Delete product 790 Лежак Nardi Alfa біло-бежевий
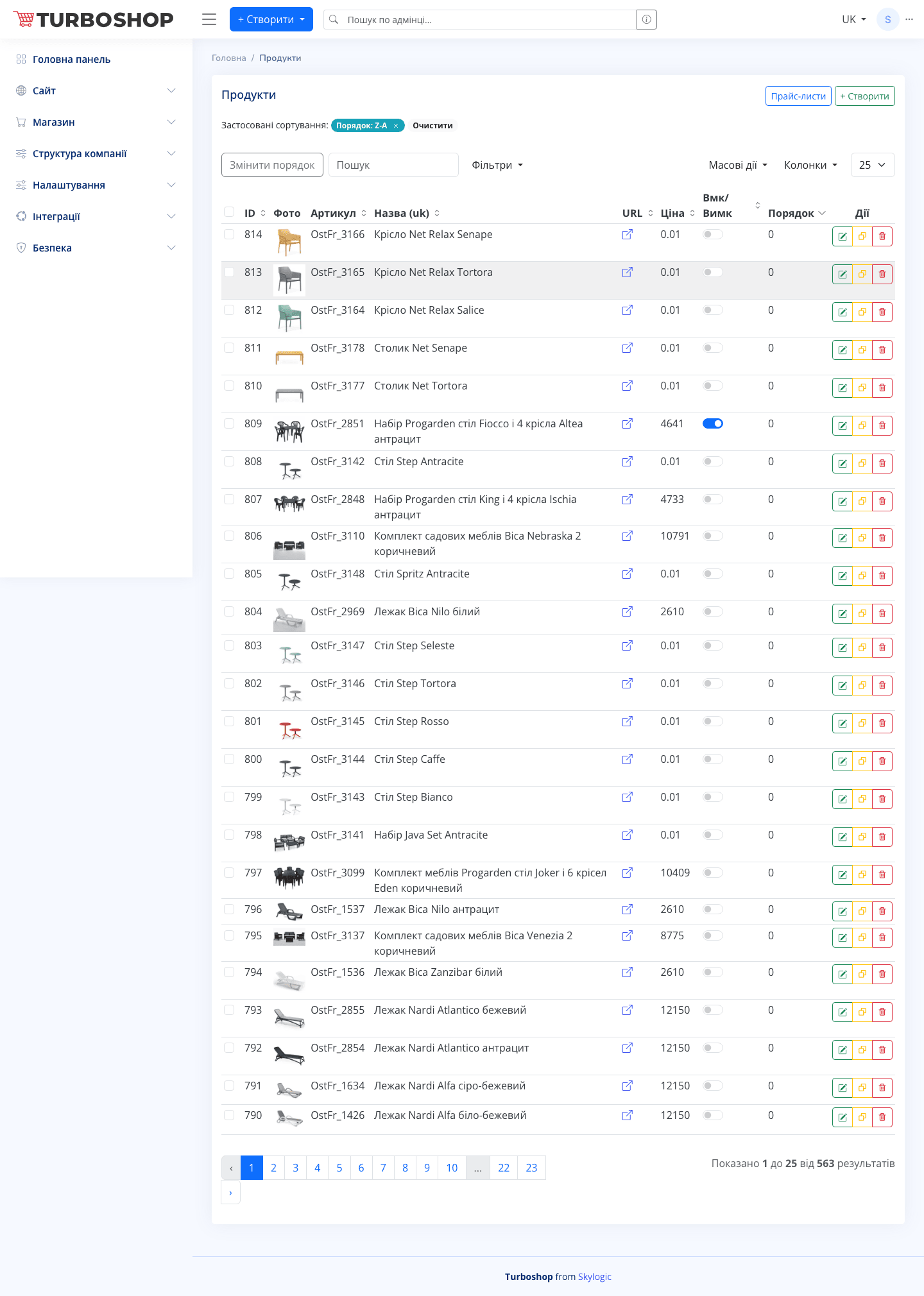This screenshot has width=924, height=1296. point(882,1117)
